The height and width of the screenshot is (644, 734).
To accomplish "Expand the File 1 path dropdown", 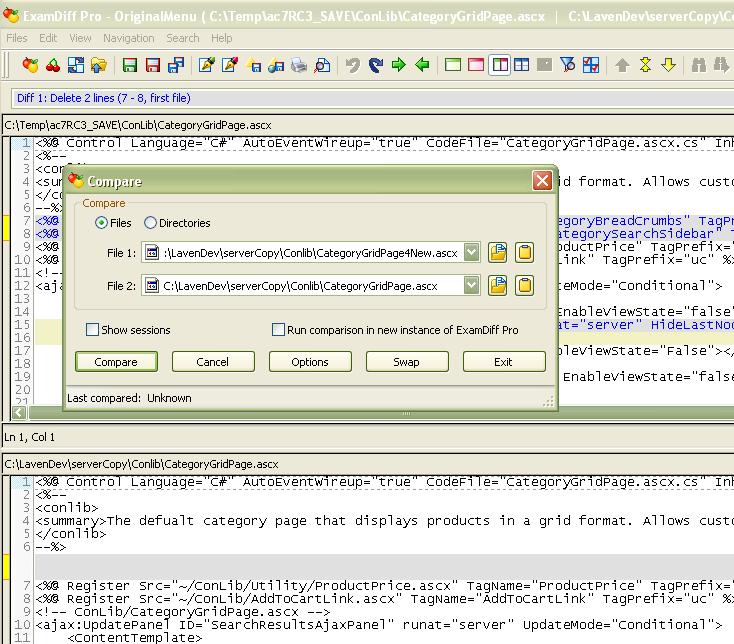I will (471, 253).
